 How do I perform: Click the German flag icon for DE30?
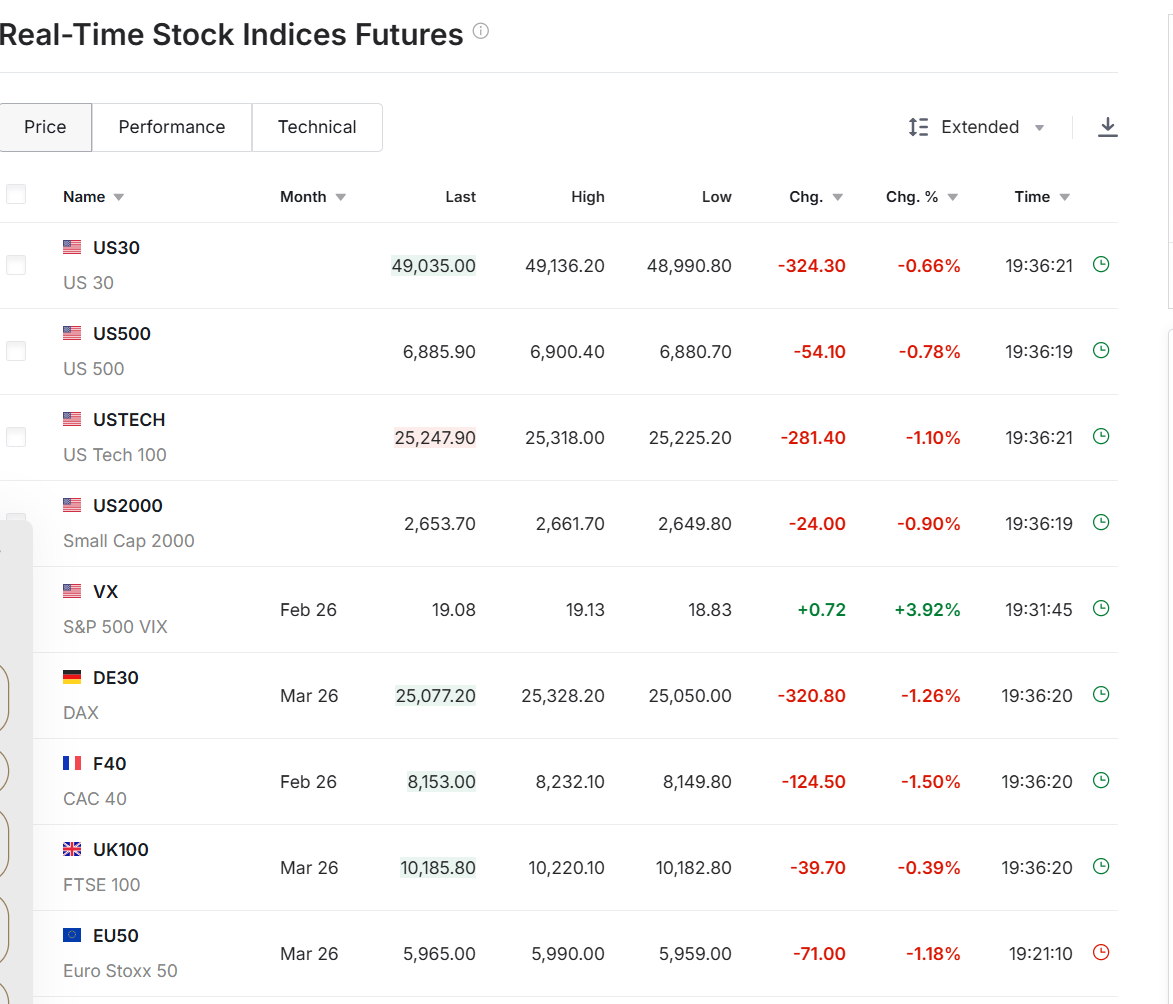(72, 678)
